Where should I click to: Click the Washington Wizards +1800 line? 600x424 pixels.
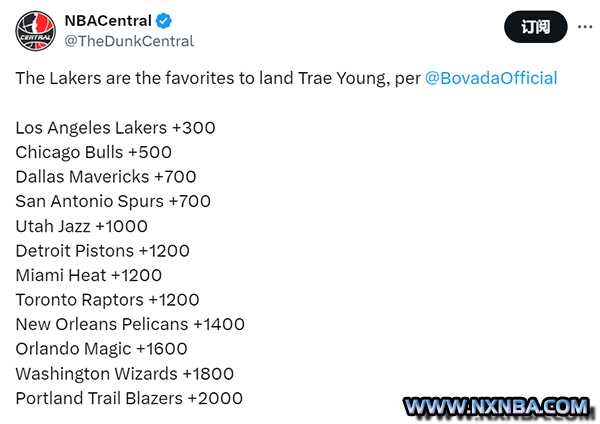pos(125,374)
